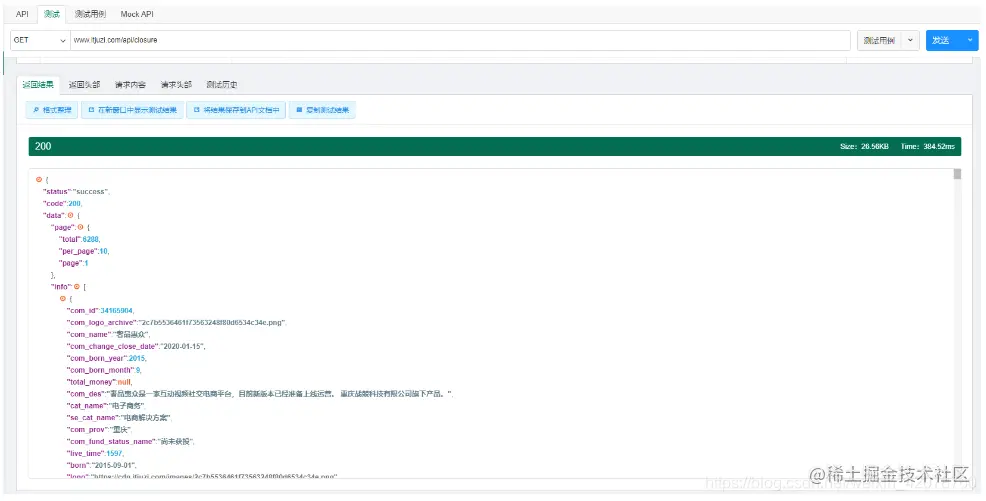Click the "com_fund_status_name" line
The width and height of the screenshot is (986, 501).
[x=130, y=442]
